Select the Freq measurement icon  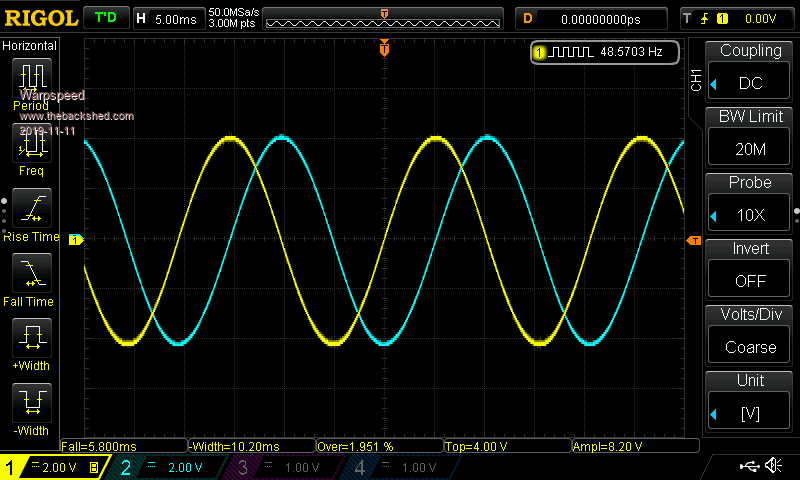coord(32,144)
